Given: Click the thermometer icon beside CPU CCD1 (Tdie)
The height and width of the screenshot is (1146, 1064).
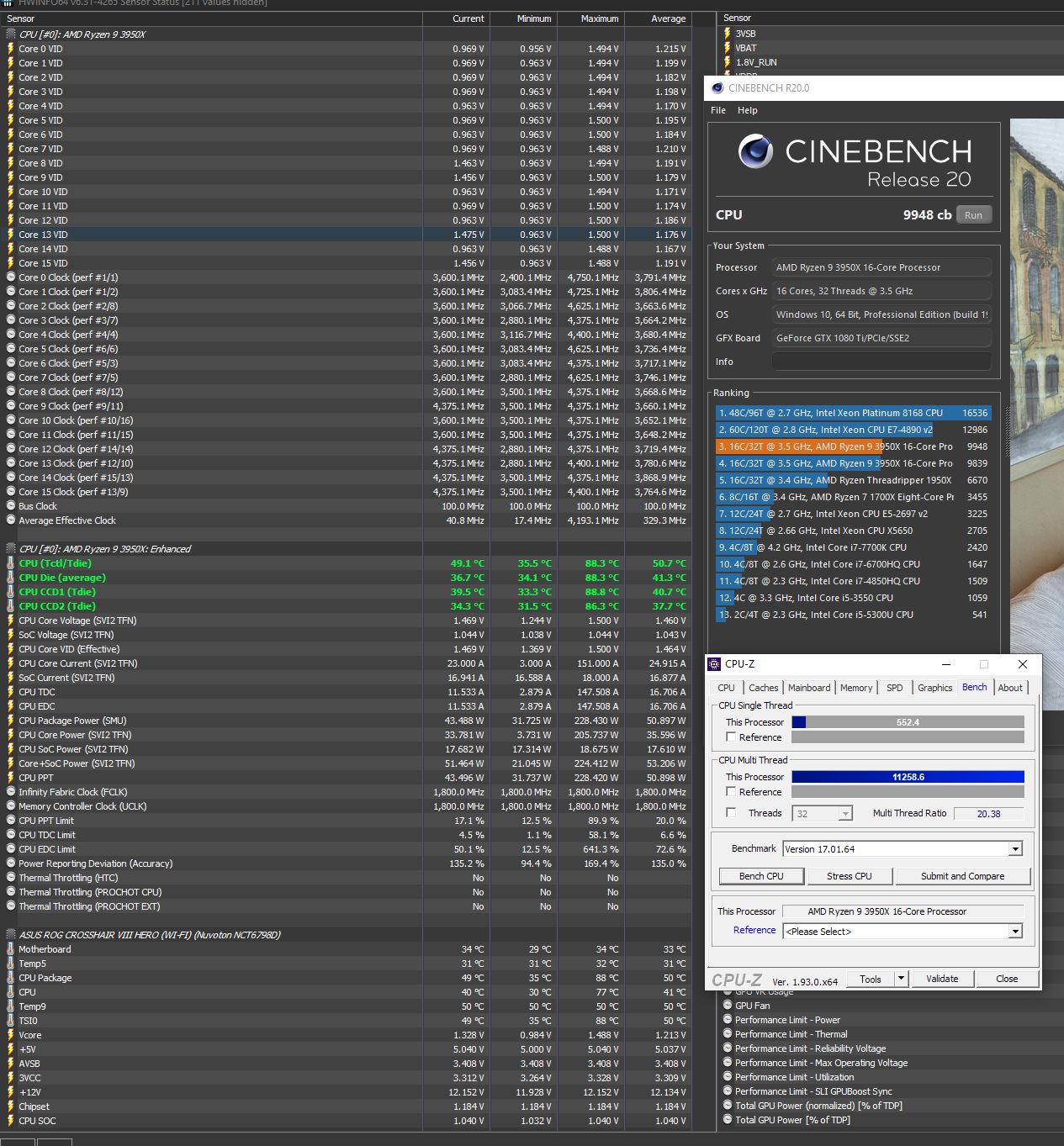Looking at the screenshot, I should [x=11, y=592].
